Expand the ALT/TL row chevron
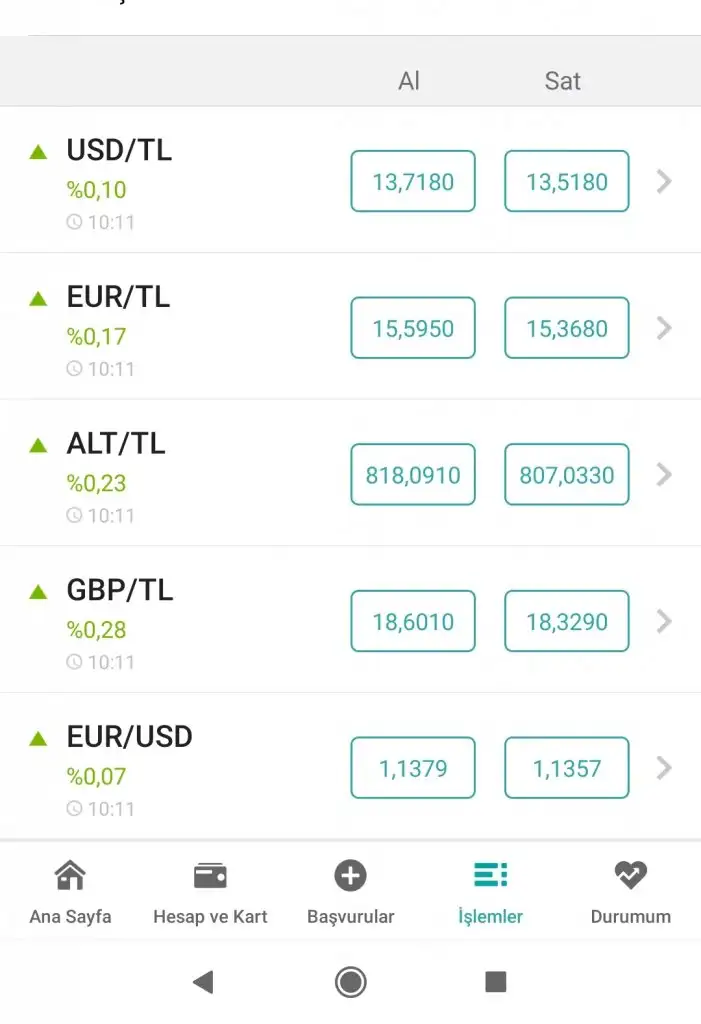 pos(664,474)
